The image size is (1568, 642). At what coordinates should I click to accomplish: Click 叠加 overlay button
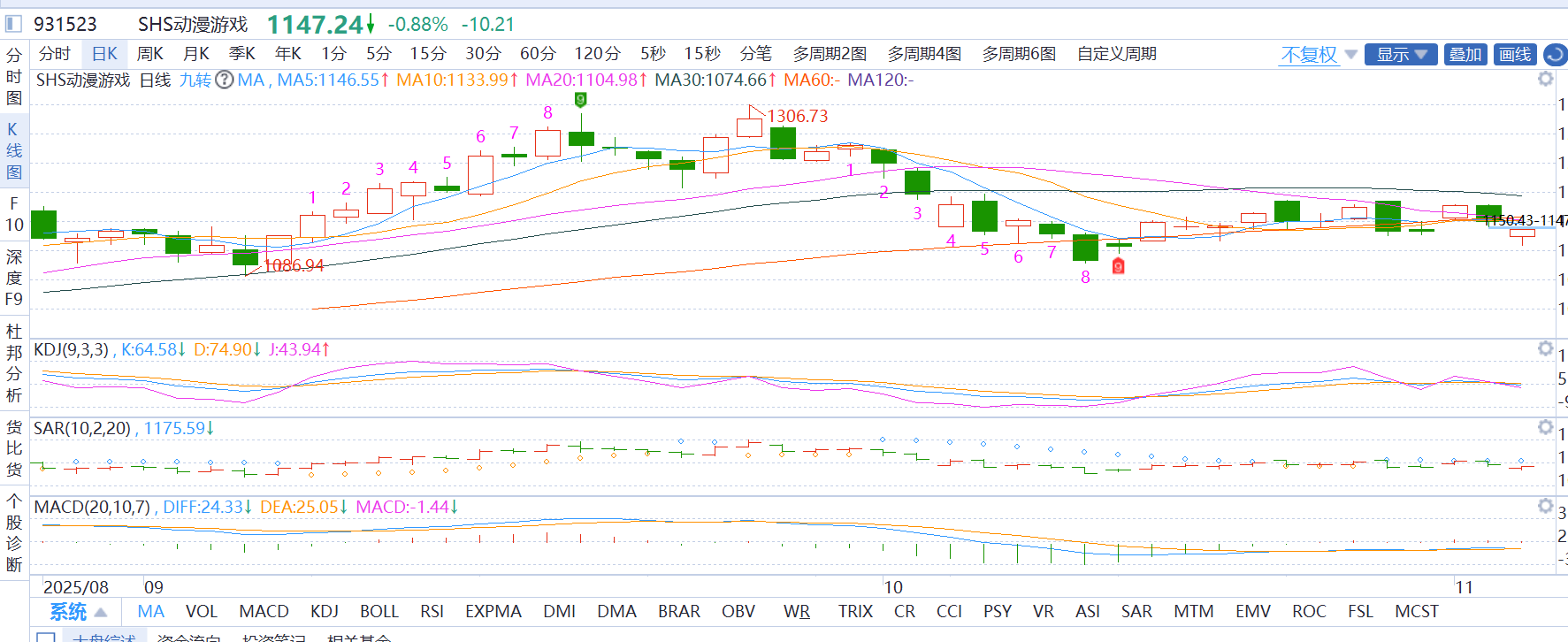click(x=1465, y=55)
